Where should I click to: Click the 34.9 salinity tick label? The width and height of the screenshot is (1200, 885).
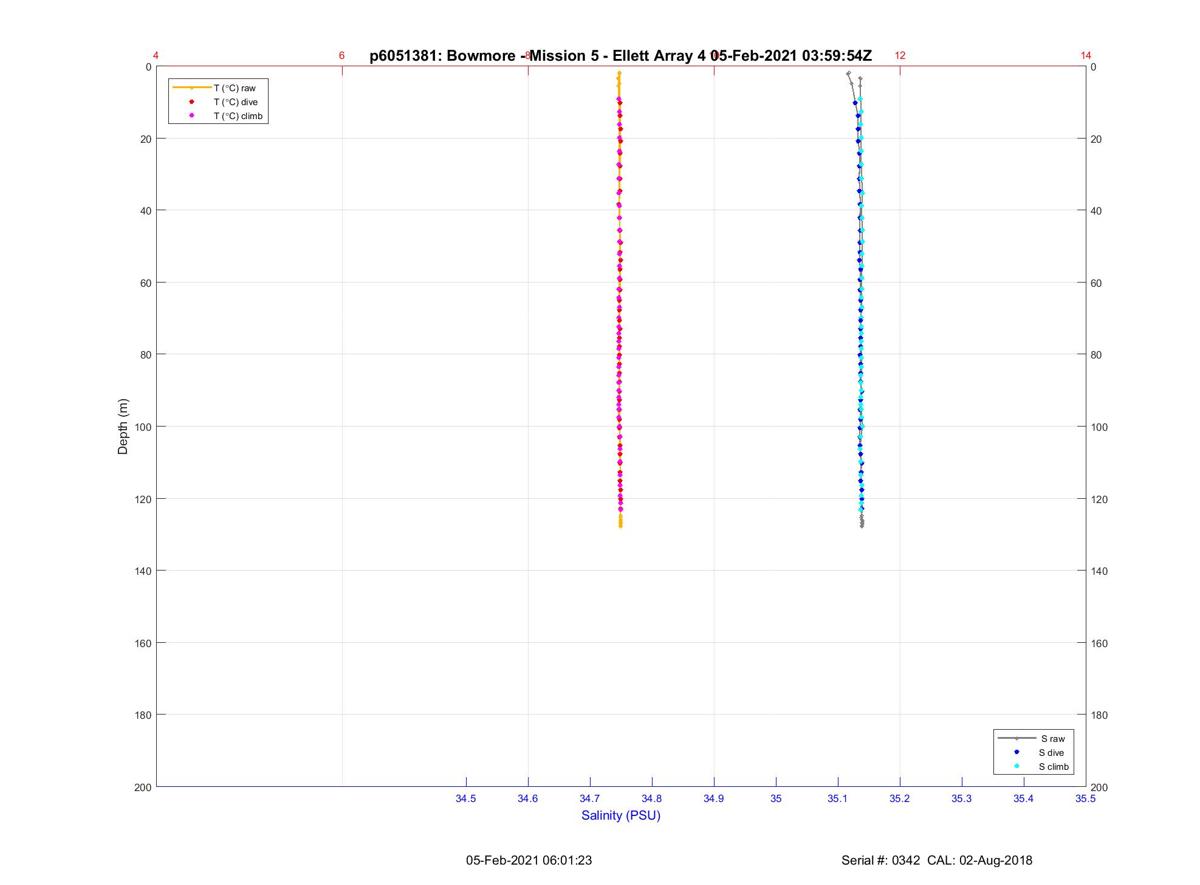pos(714,798)
